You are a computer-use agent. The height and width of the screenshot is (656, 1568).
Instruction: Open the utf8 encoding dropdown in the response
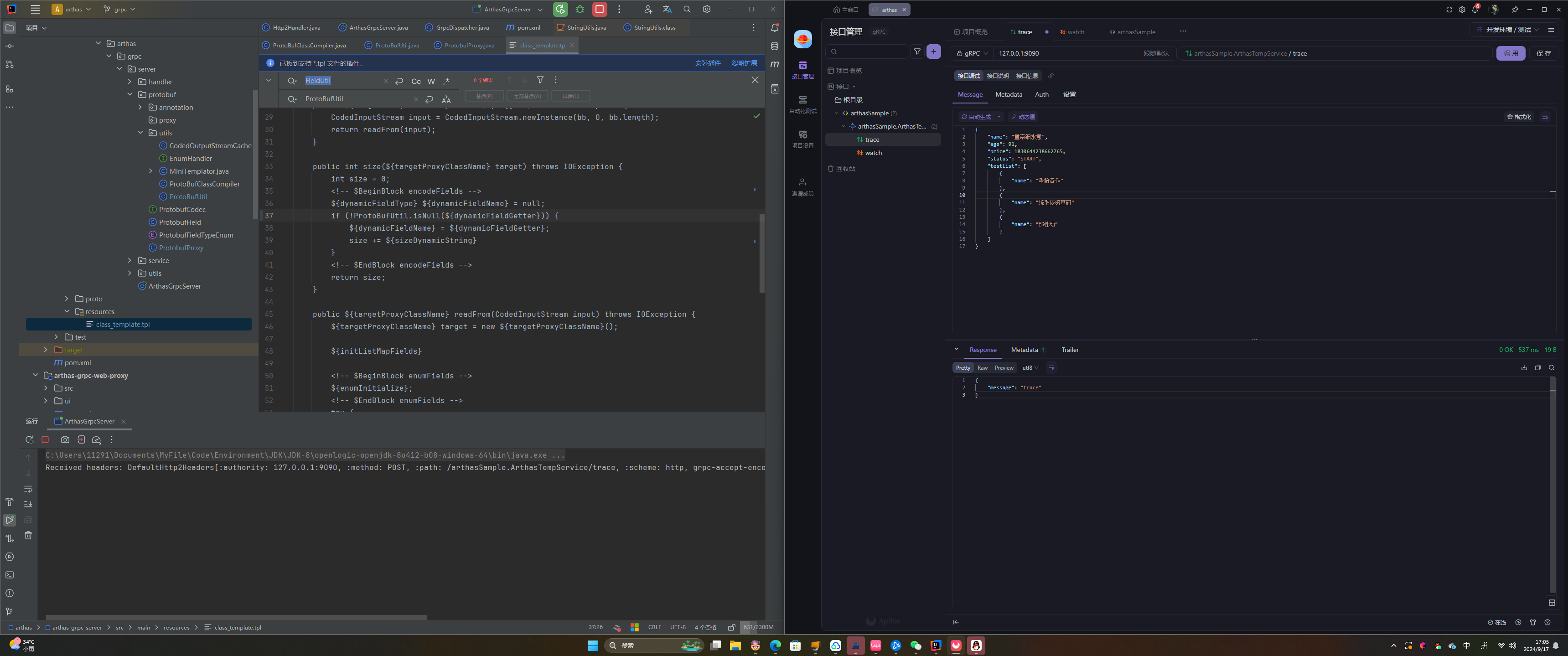coord(1030,367)
